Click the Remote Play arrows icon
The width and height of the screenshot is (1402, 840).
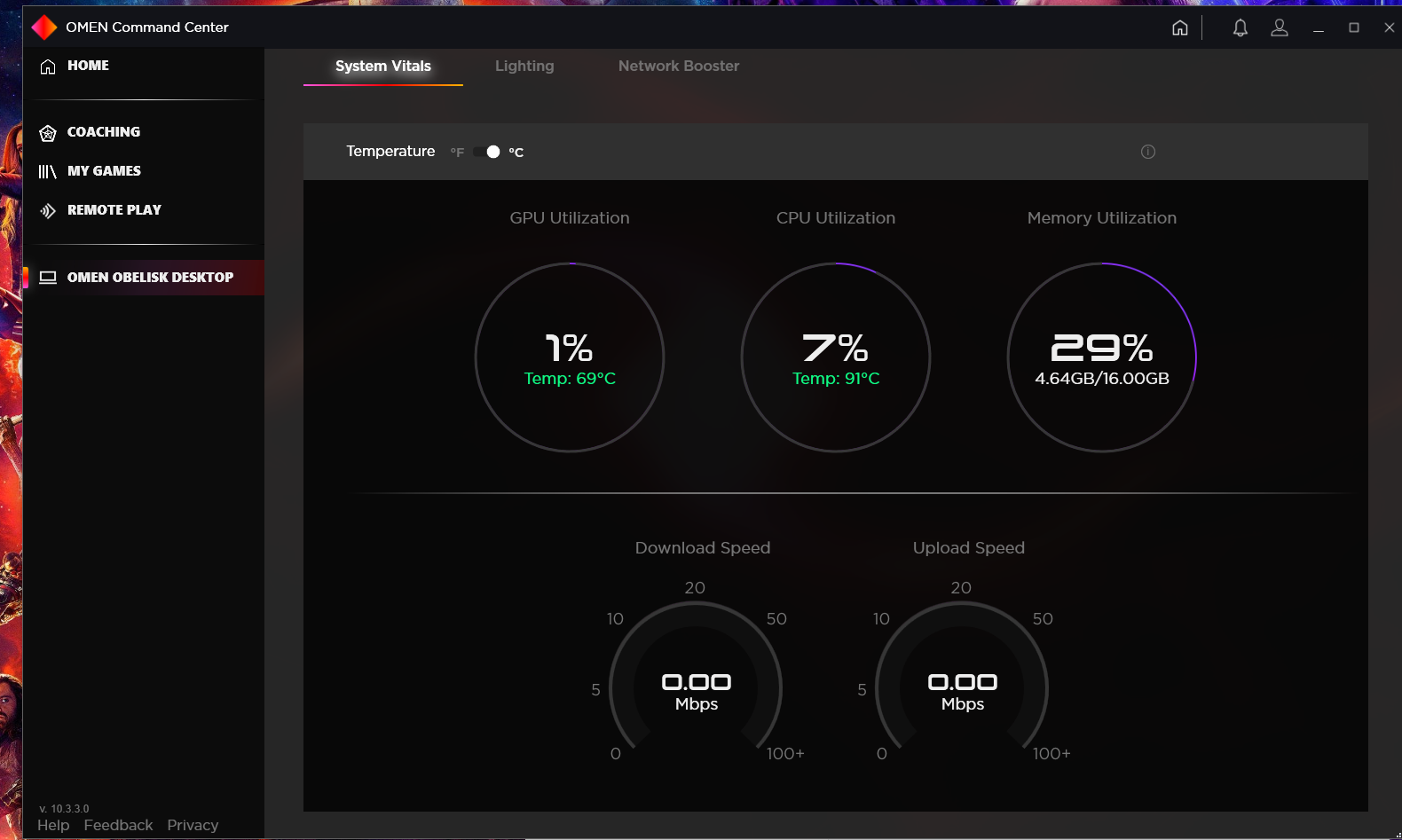48,210
